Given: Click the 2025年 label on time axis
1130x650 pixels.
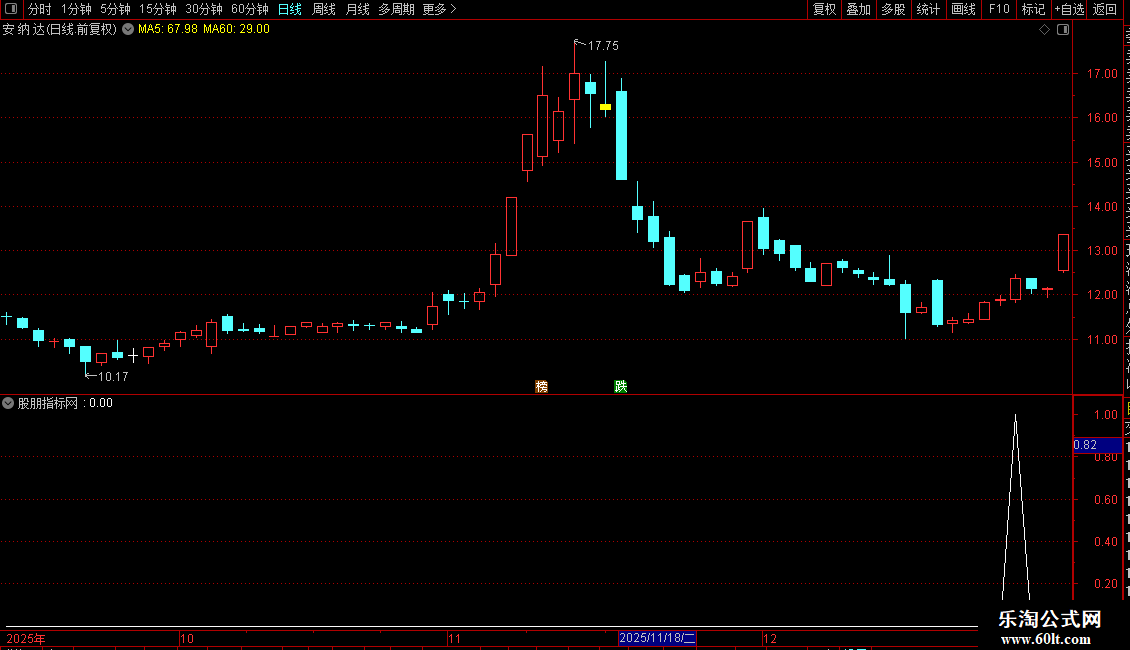Looking at the screenshot, I should tap(26, 639).
